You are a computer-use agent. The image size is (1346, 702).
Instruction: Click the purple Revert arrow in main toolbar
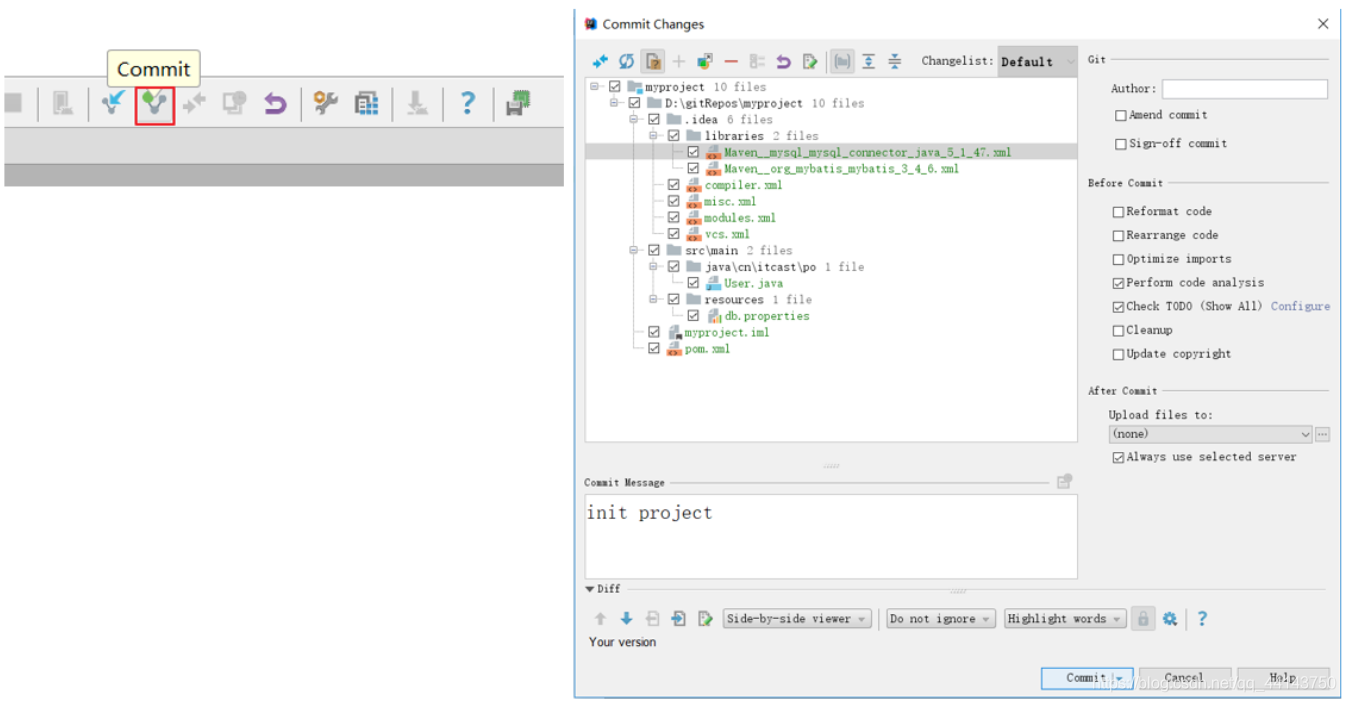pos(275,104)
